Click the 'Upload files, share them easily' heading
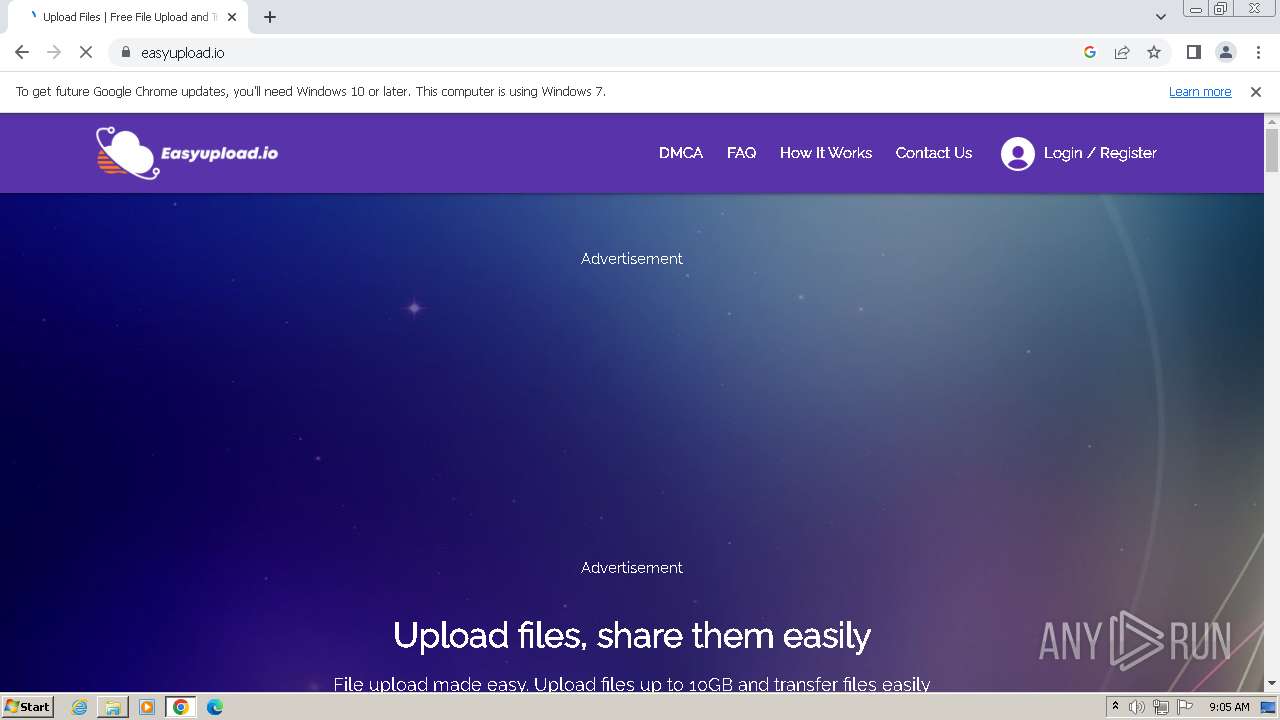The width and height of the screenshot is (1280, 720). coord(632,636)
